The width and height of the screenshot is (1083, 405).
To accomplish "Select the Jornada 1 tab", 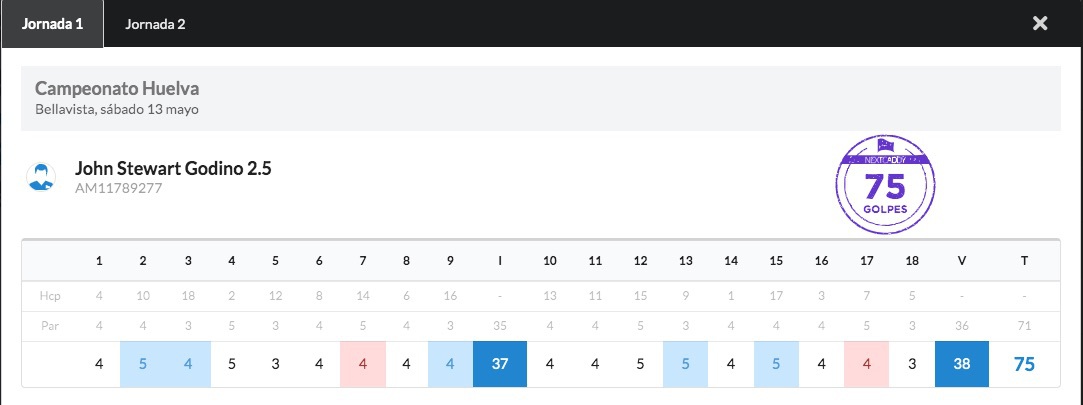I will (x=52, y=24).
